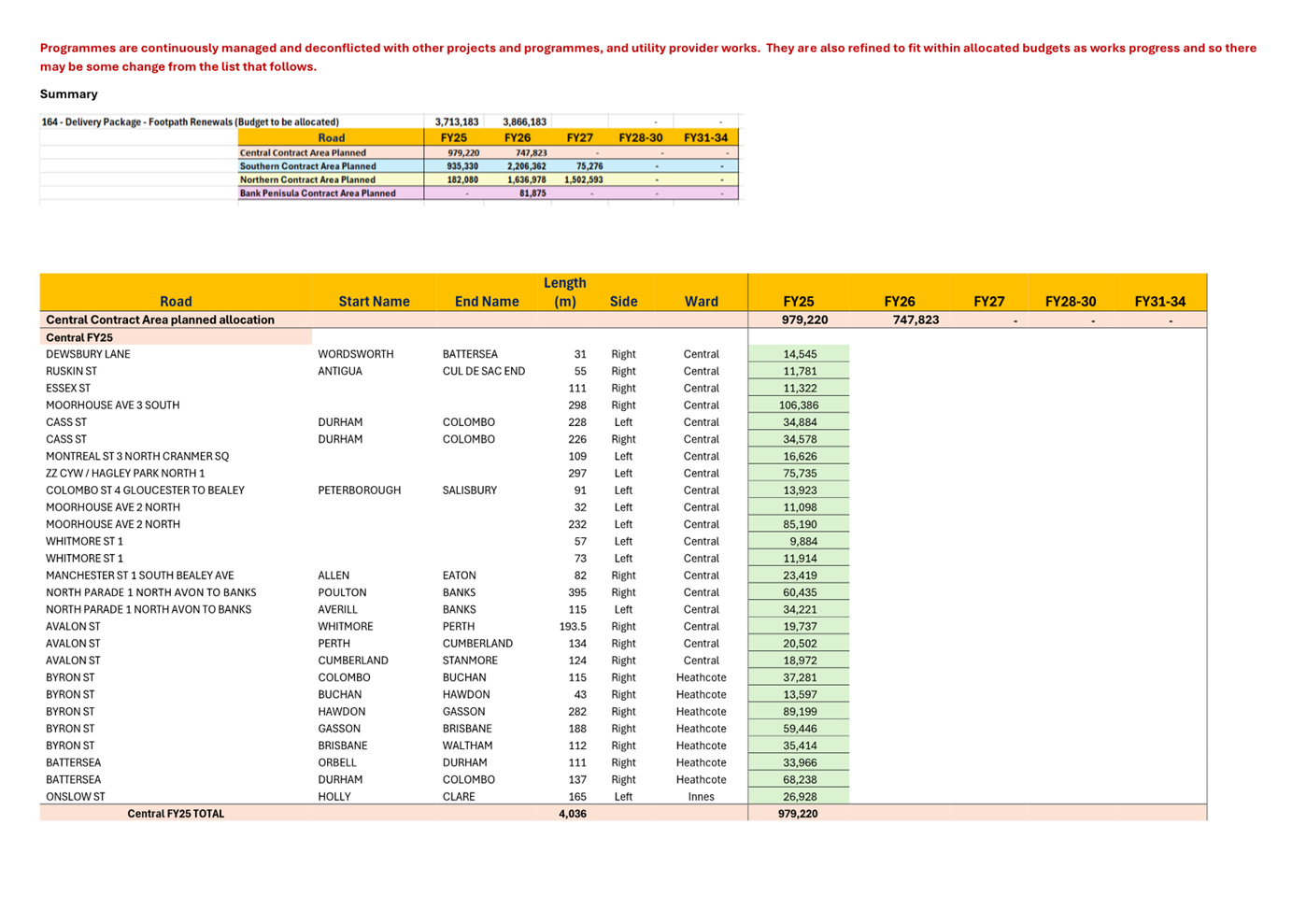Screen dimensions: 1306x924
Task: Select the ONSLOW ST Innes ward cell
Action: click(x=701, y=796)
